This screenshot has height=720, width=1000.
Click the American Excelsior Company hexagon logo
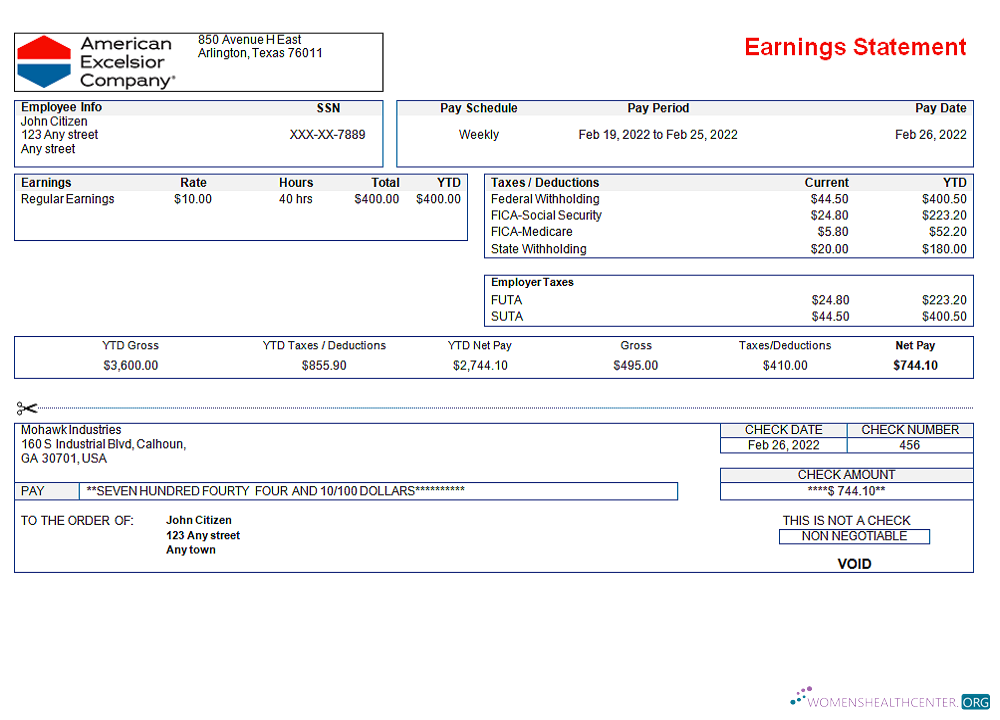click(x=45, y=62)
